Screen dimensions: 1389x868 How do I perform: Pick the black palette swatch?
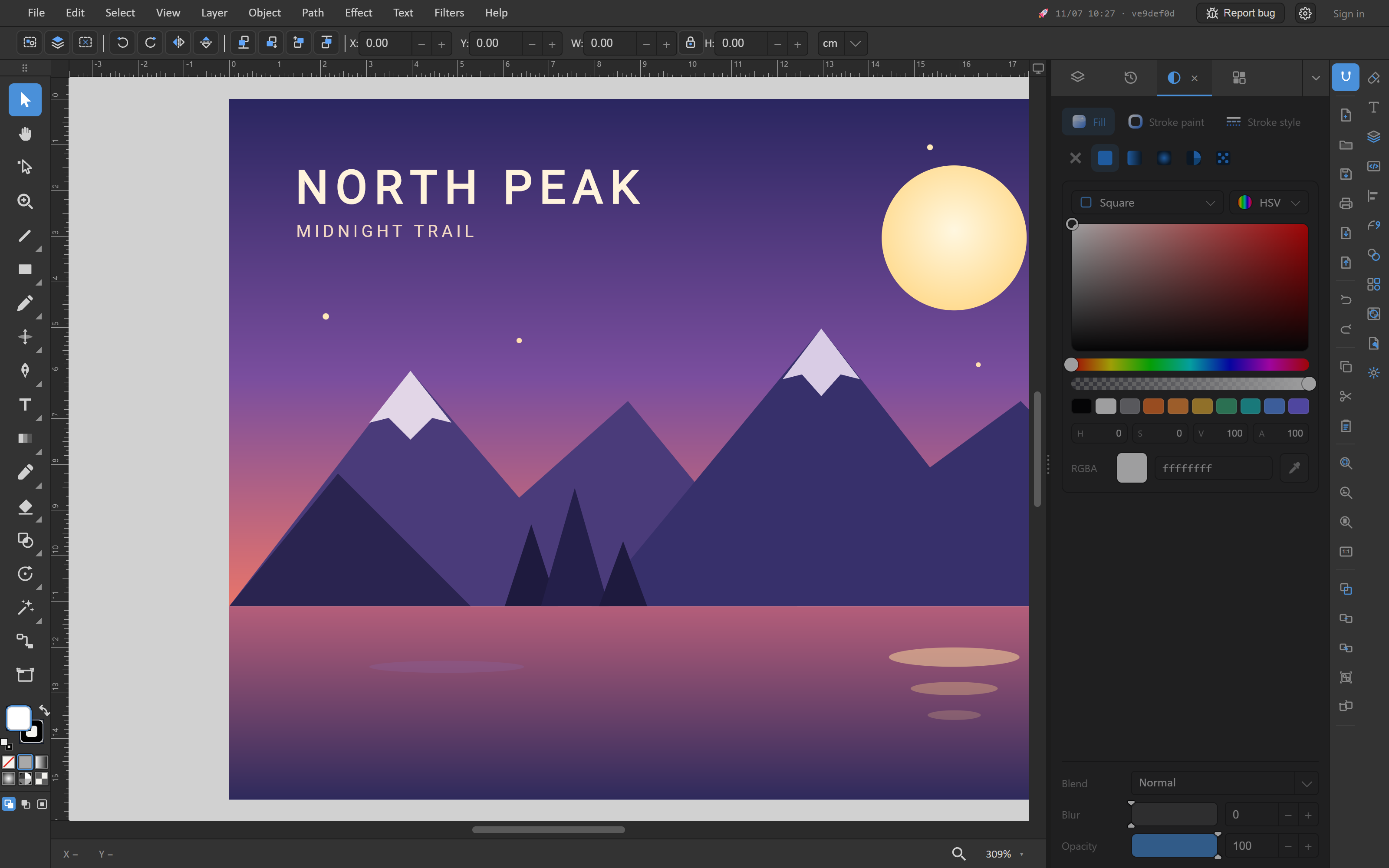(1081, 407)
